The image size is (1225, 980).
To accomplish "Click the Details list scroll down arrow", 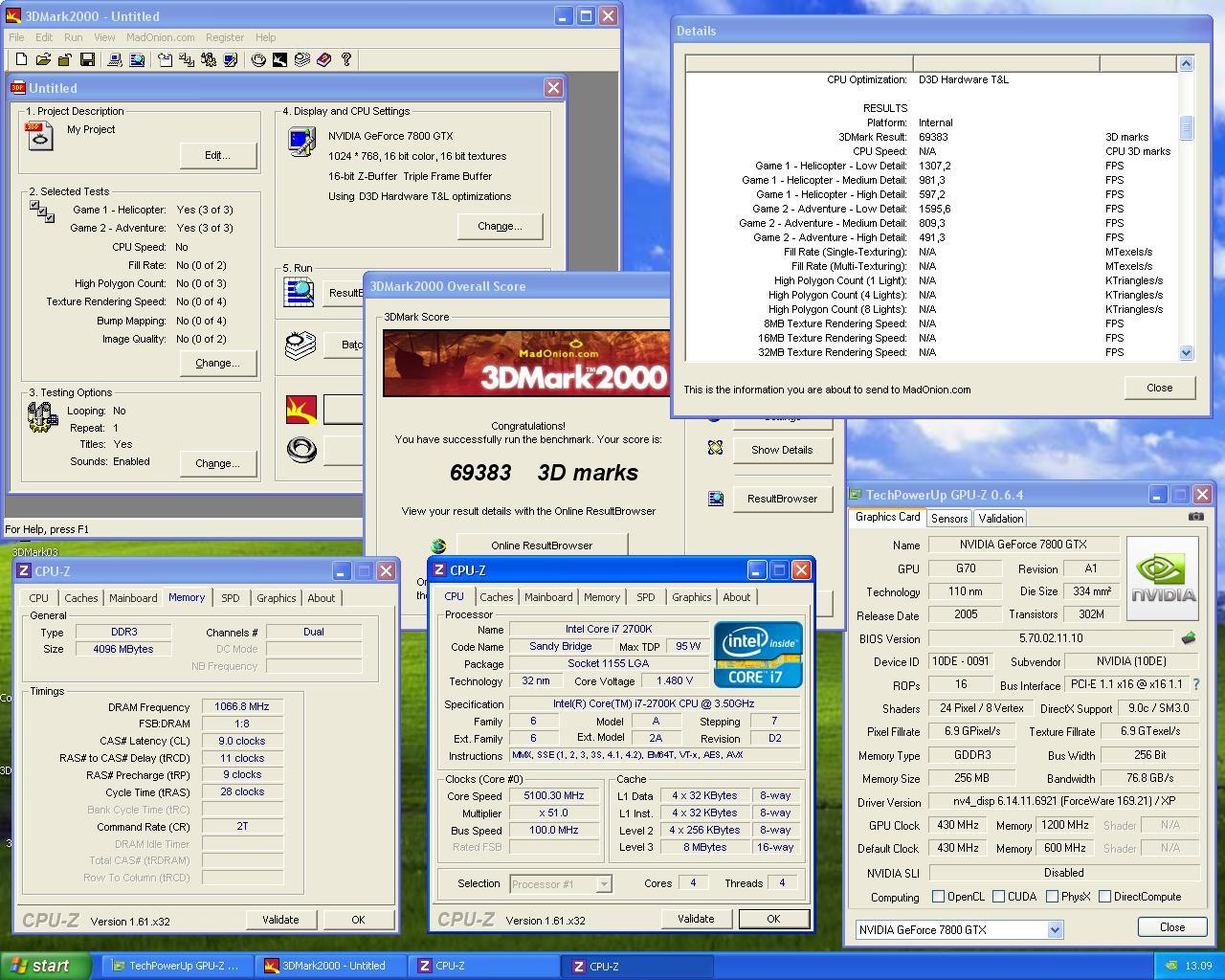I will [x=1186, y=352].
